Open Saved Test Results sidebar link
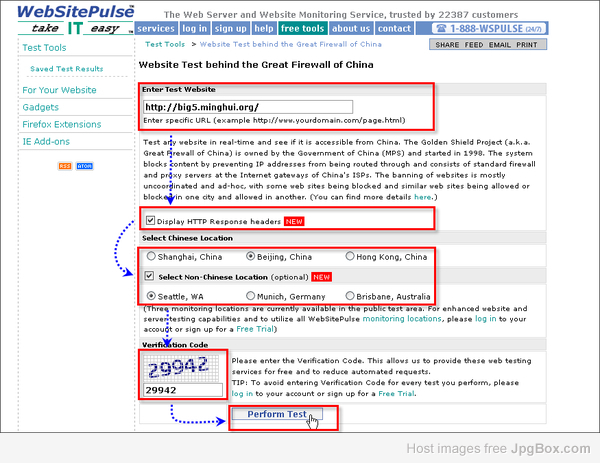The image size is (600, 463). 67,69
